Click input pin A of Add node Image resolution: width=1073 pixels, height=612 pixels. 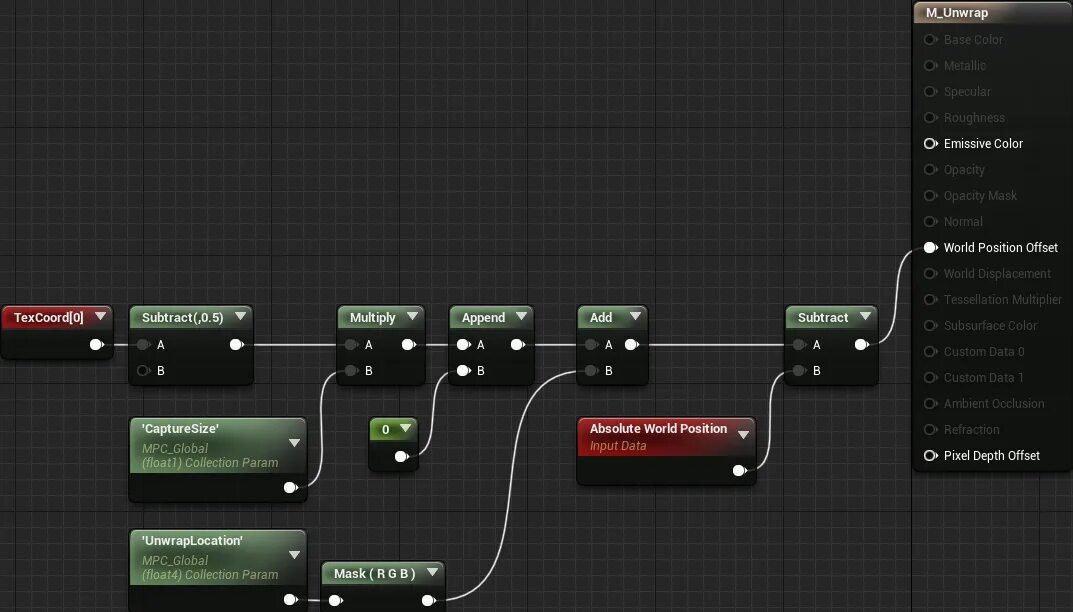pyautogui.click(x=592, y=344)
